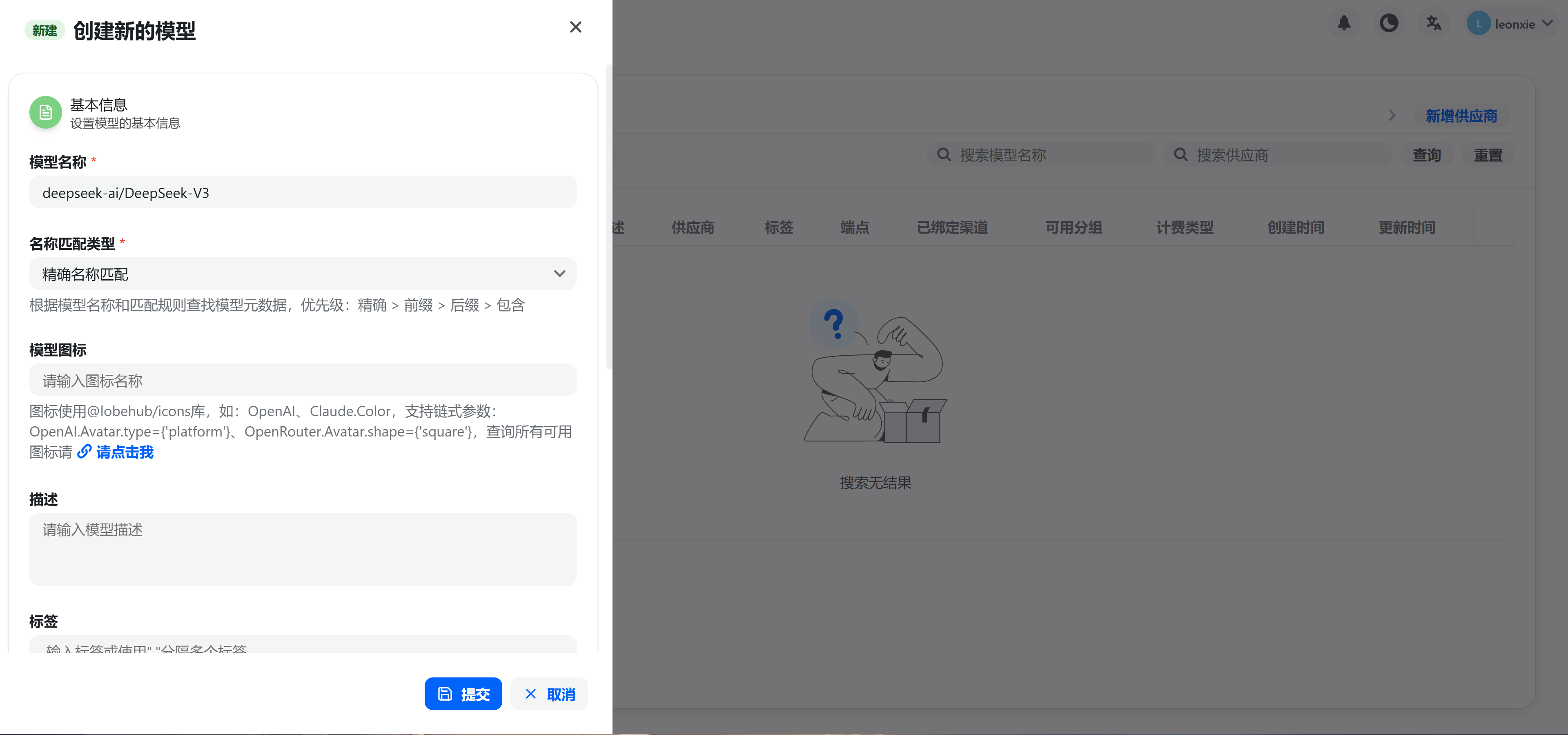Click the chevron next to 新增供应商

(1392, 116)
